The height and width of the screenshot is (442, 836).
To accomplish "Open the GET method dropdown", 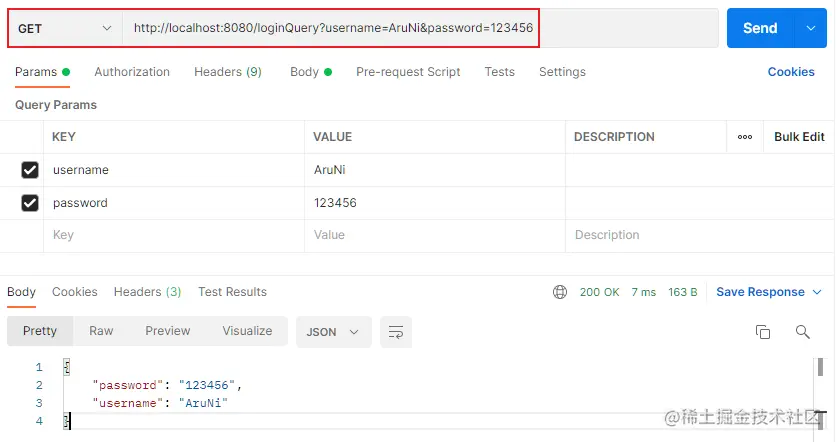I will [65, 28].
